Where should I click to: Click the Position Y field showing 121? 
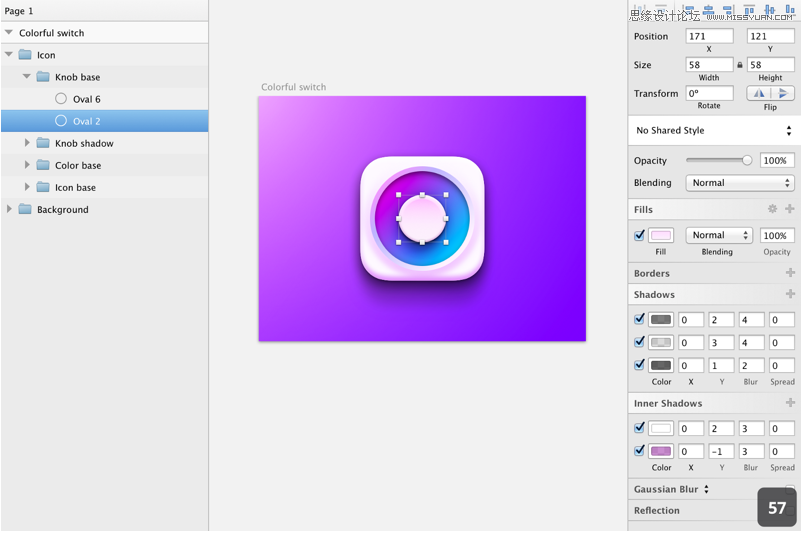[770, 36]
